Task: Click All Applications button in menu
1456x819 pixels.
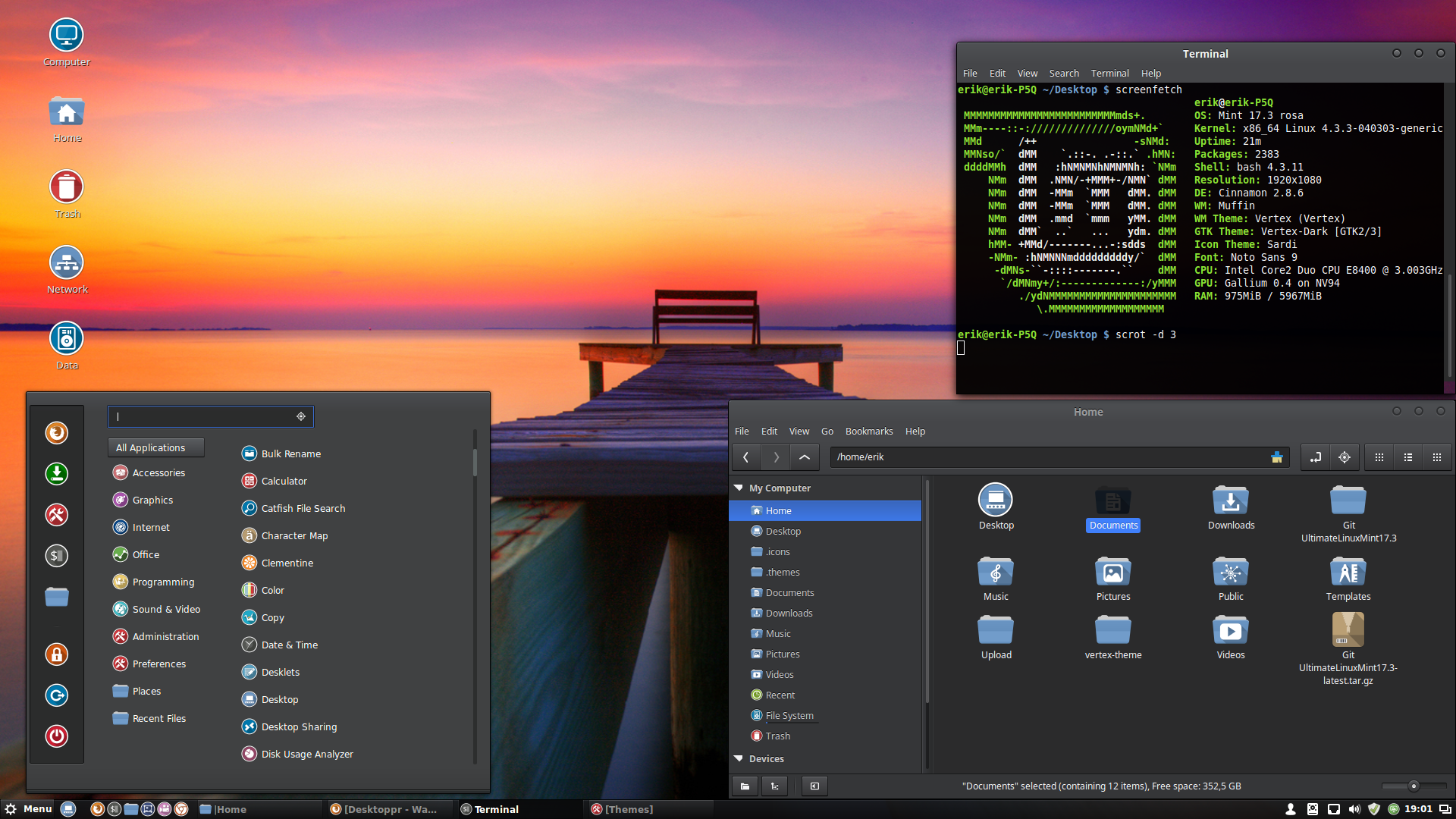Action: (151, 447)
